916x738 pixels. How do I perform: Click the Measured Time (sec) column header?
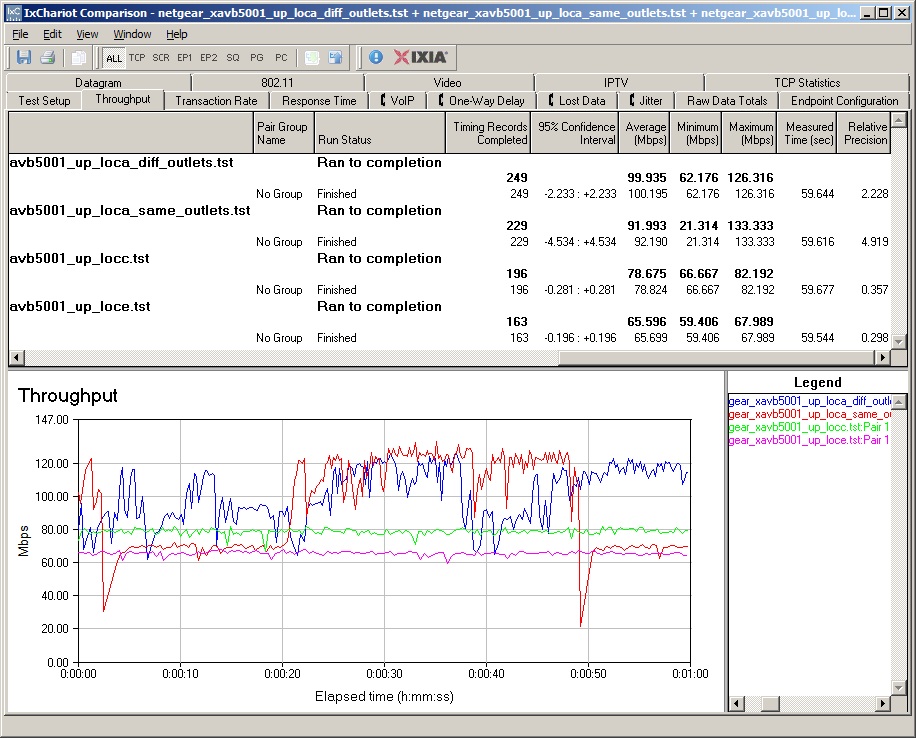click(807, 133)
